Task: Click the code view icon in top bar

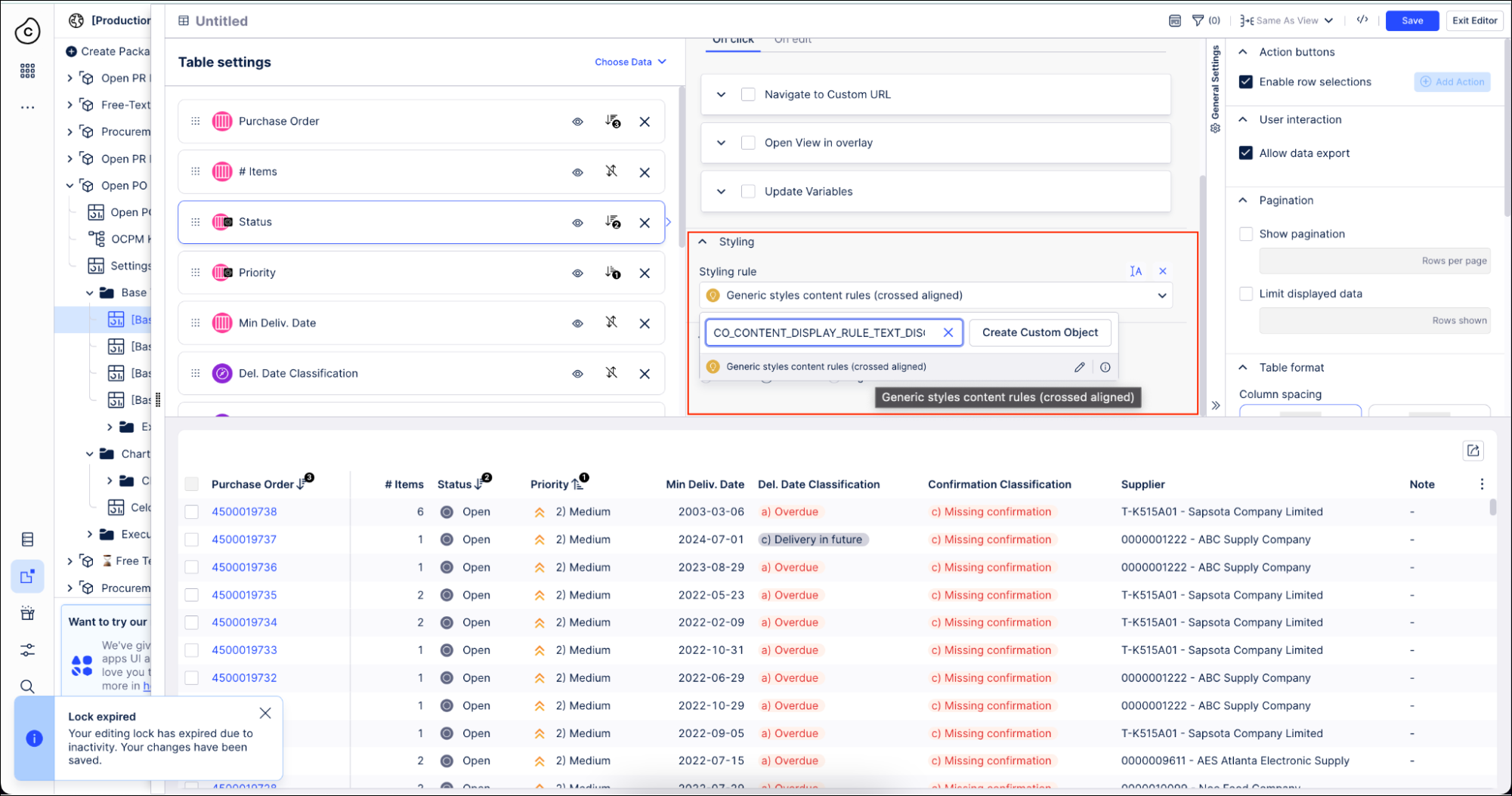Action: click(1362, 20)
